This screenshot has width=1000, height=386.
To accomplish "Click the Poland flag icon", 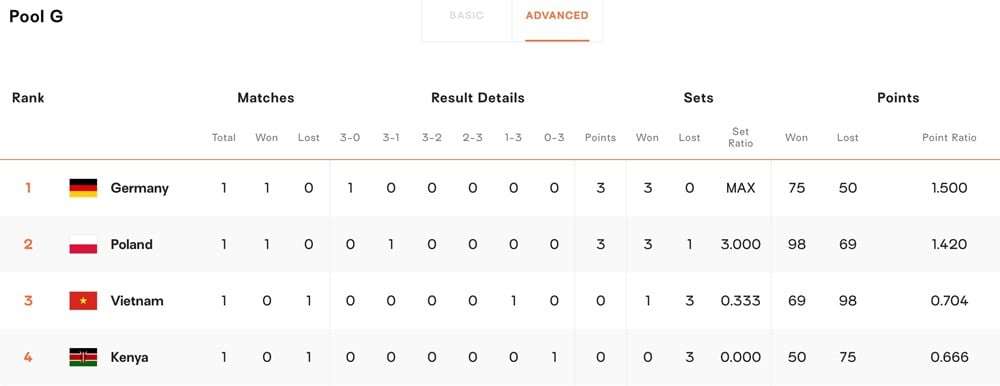I will click(83, 244).
